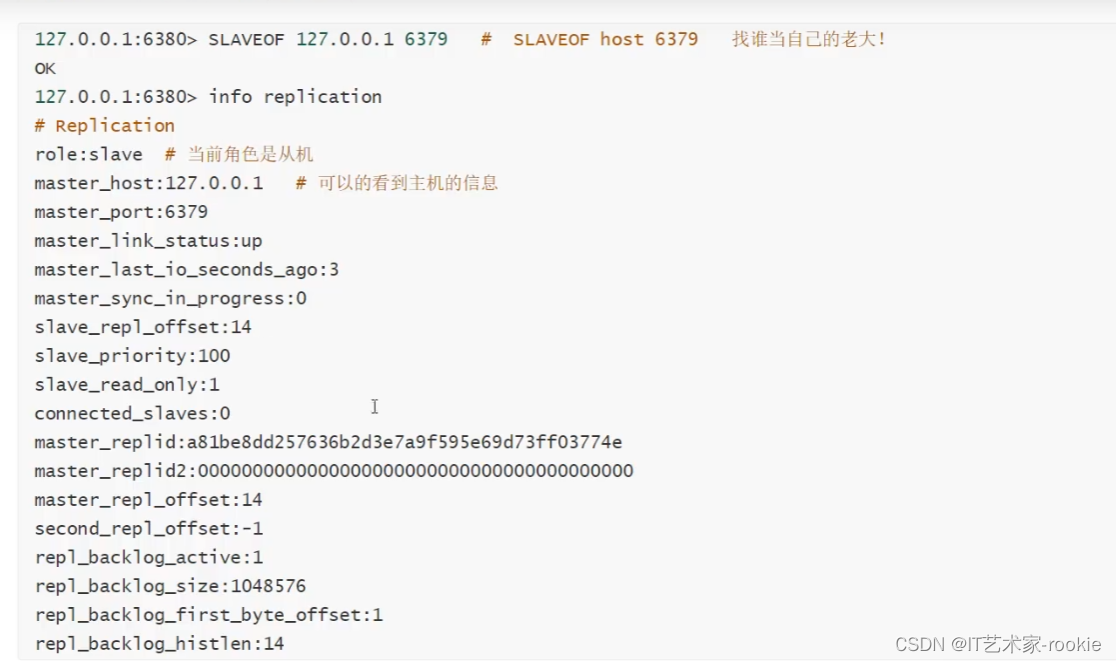This screenshot has width=1116, height=663.
Task: Click the master_port:6379 line
Action: [120, 212]
